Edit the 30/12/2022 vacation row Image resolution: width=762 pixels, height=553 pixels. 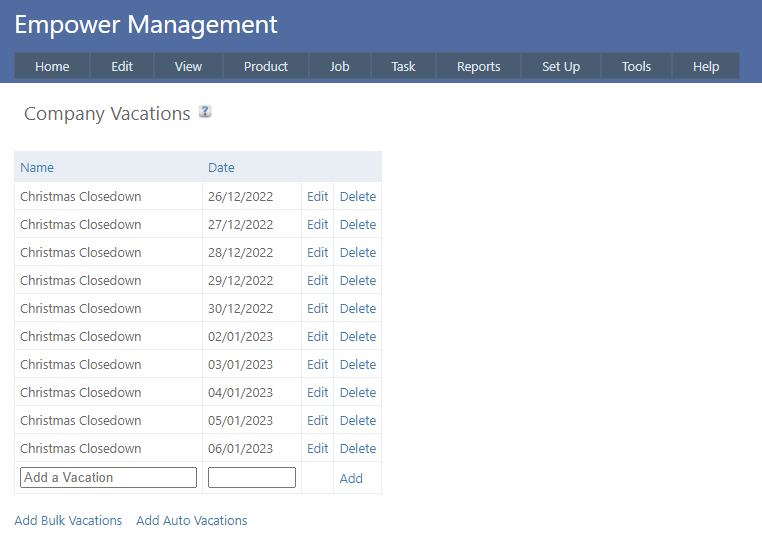click(x=317, y=309)
